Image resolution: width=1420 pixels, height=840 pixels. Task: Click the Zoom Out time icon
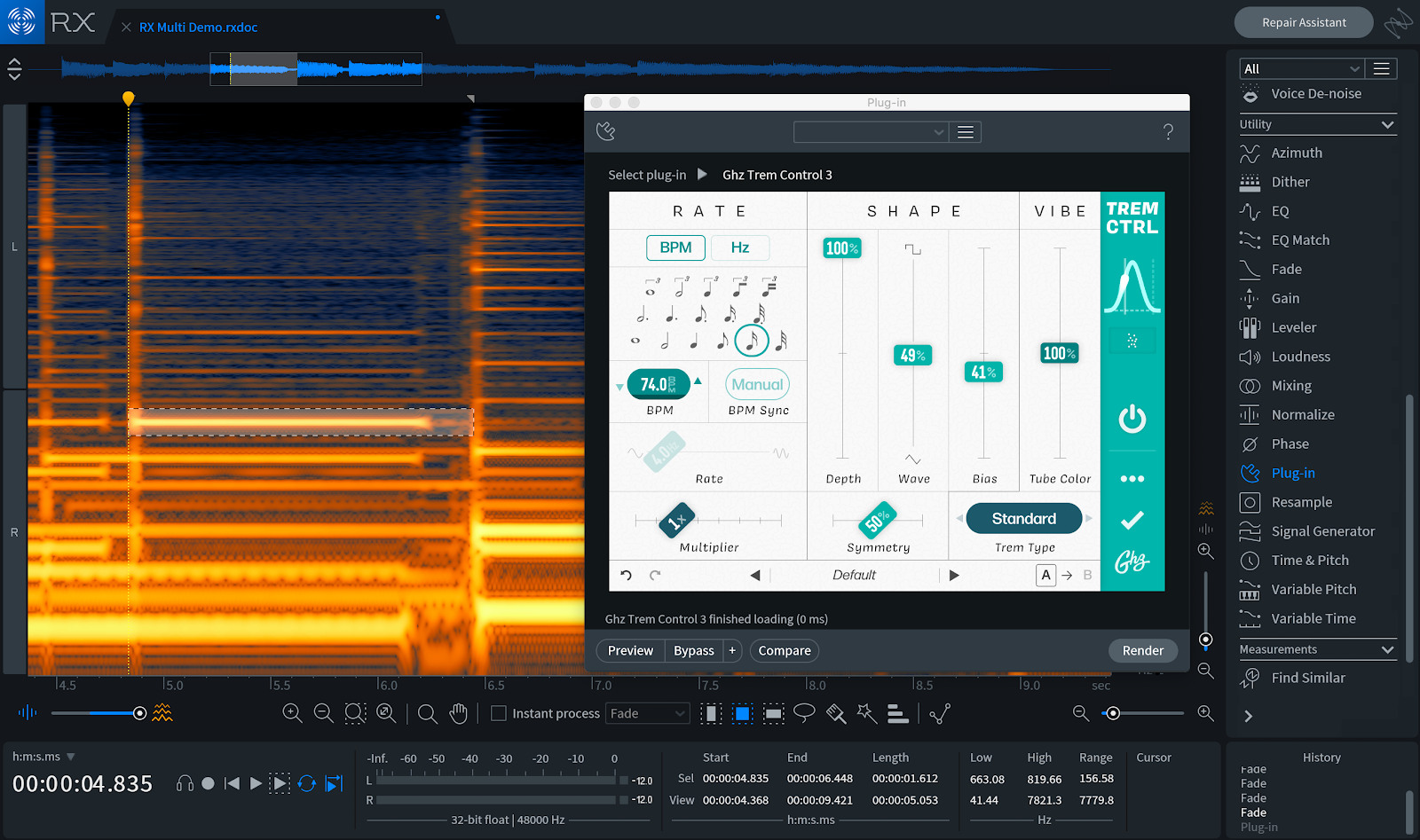(324, 713)
